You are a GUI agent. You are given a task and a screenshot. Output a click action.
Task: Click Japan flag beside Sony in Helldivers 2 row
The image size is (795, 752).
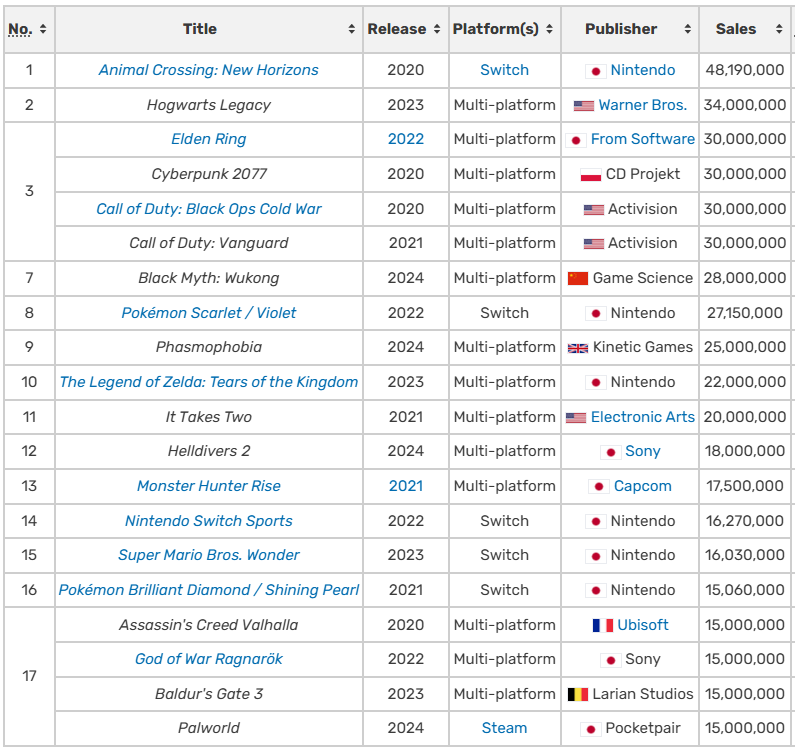610,452
